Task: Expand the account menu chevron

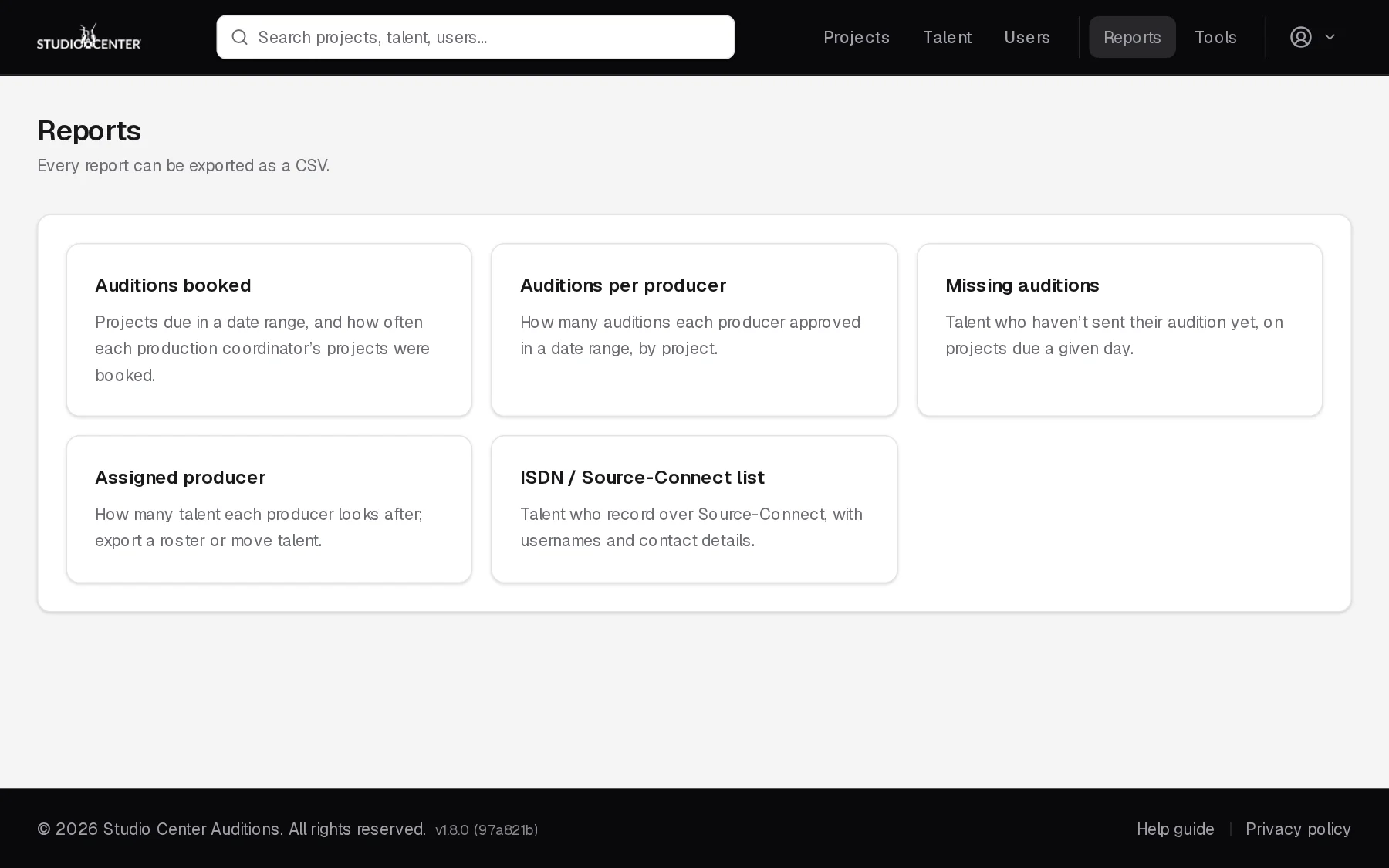Action: coord(1330,37)
